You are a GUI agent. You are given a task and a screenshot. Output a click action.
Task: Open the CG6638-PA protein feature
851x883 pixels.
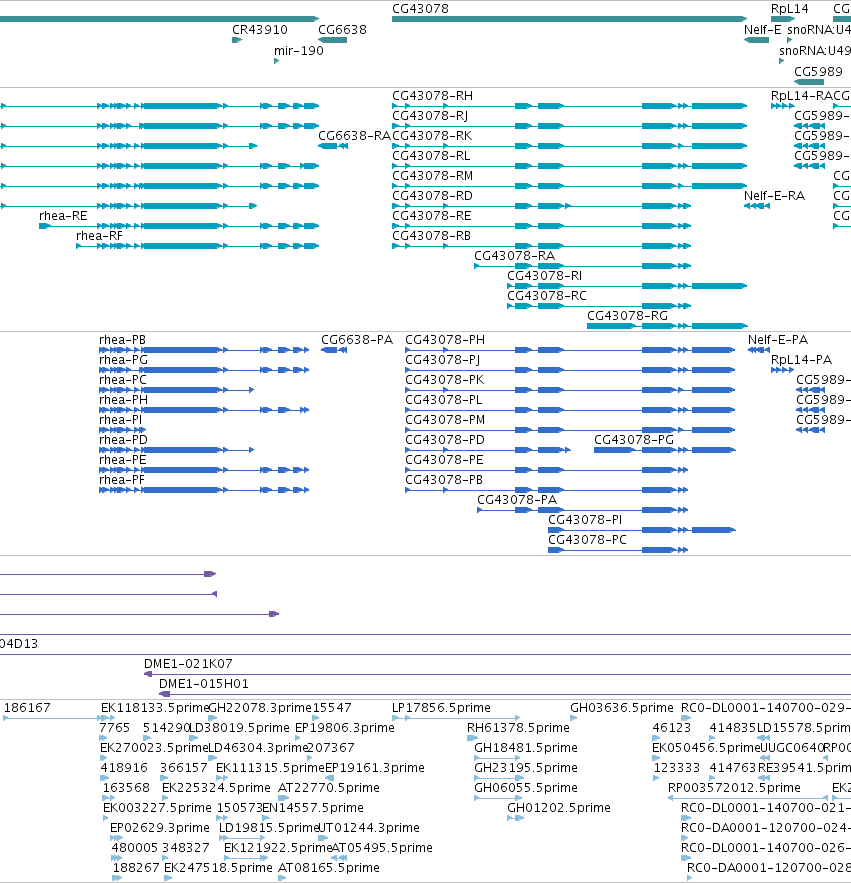[334, 350]
